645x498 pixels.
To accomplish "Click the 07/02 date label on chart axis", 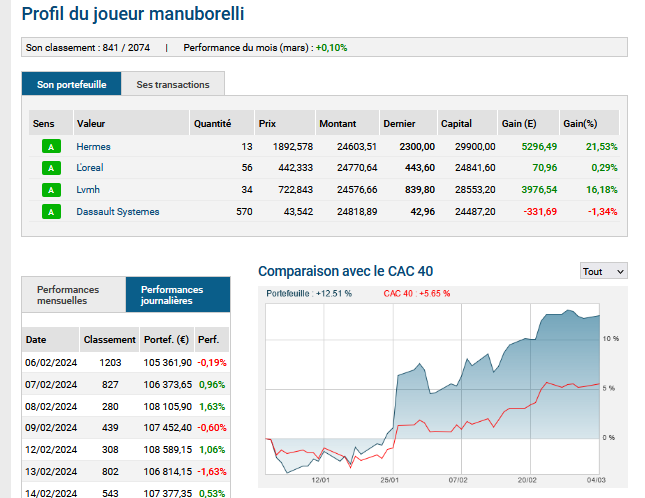I will 458,480.
